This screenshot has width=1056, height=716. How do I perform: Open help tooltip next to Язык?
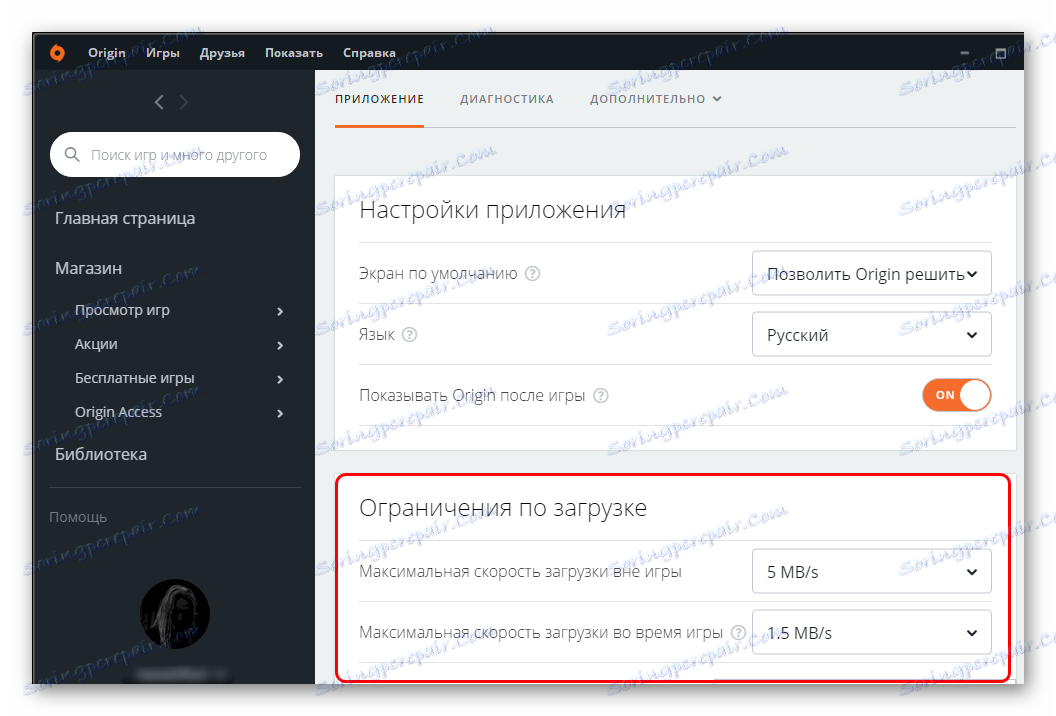point(410,335)
